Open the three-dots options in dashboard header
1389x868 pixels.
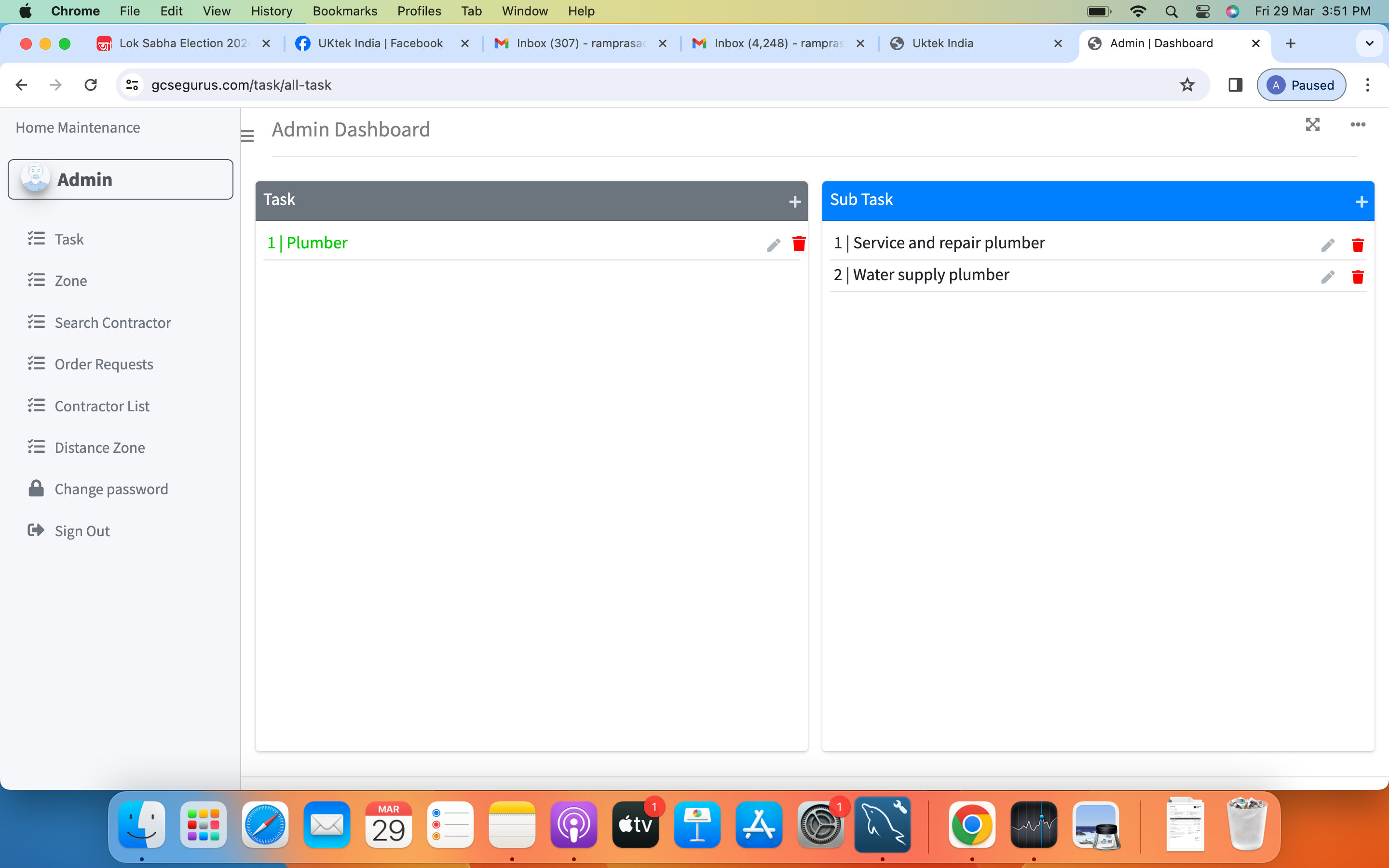pyautogui.click(x=1358, y=124)
